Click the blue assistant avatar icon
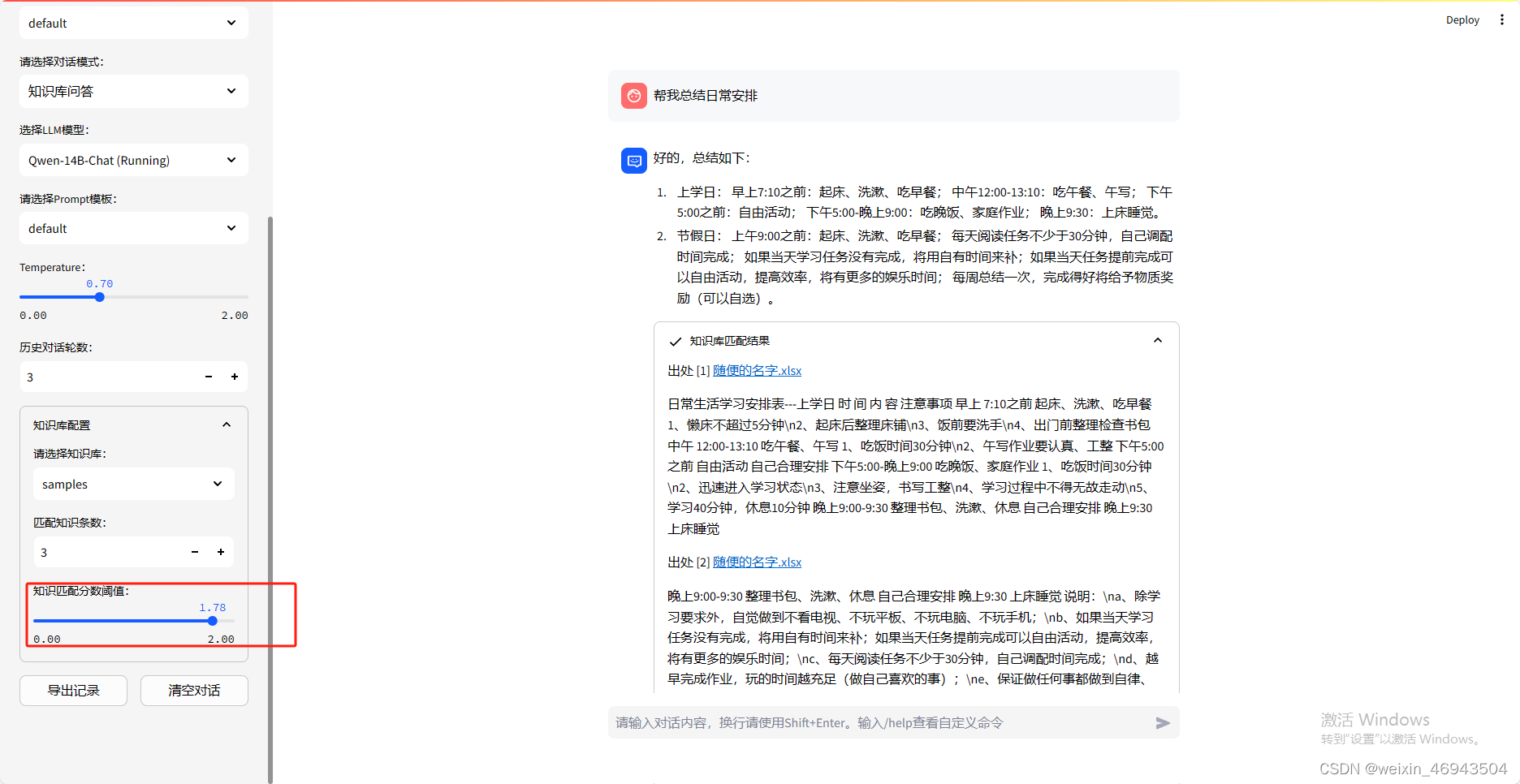The image size is (1520, 784). 634,161
